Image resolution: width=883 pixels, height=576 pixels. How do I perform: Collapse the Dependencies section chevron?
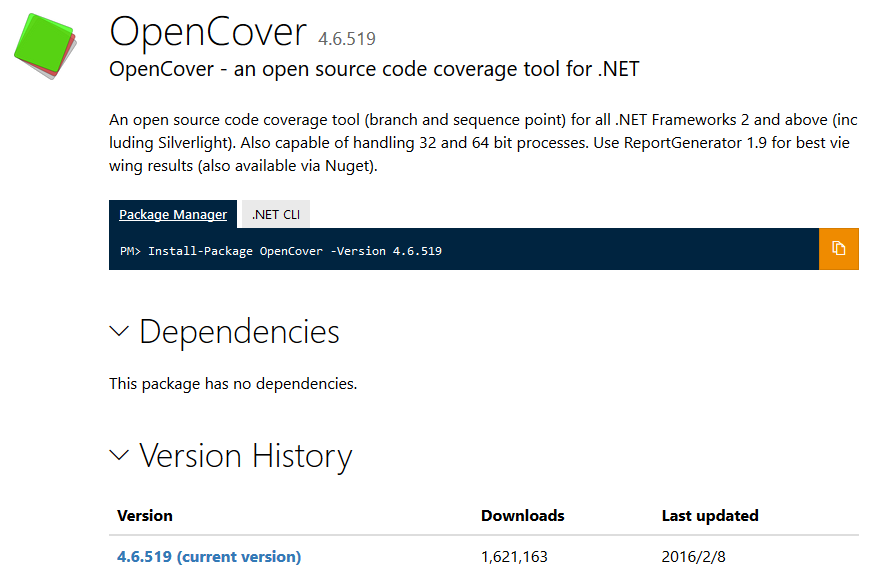(119, 331)
